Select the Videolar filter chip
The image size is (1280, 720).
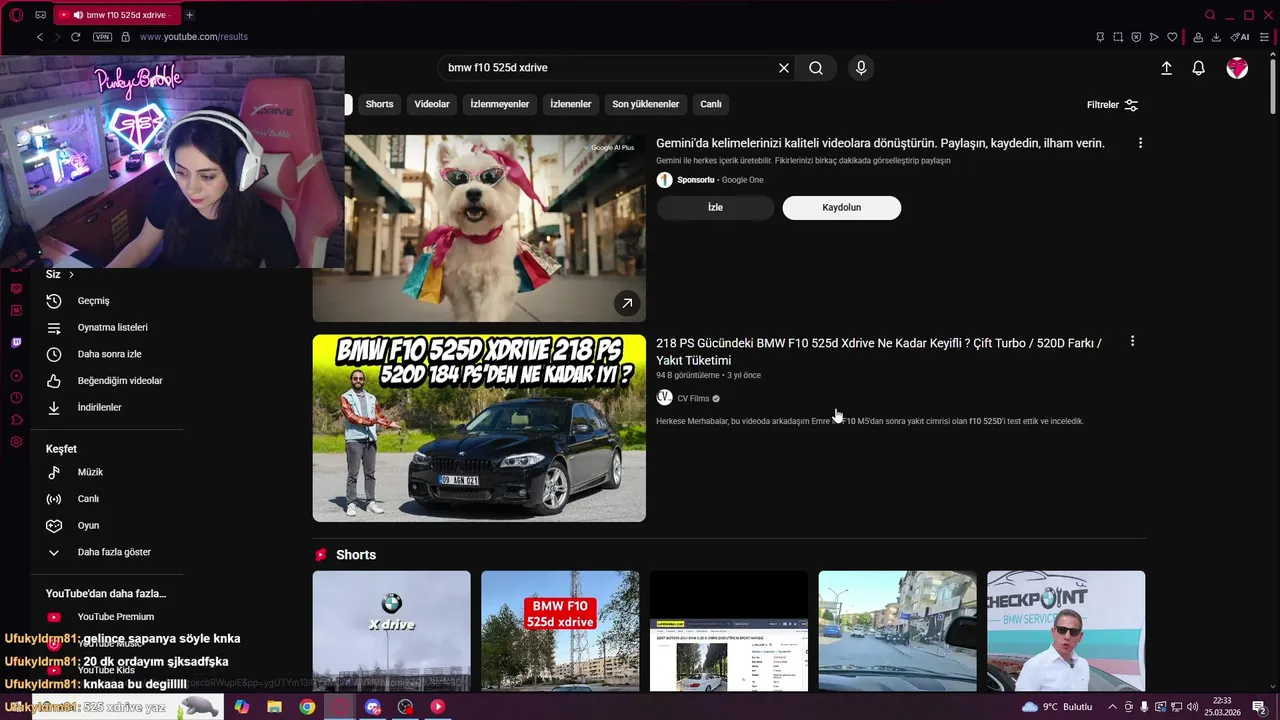click(432, 104)
